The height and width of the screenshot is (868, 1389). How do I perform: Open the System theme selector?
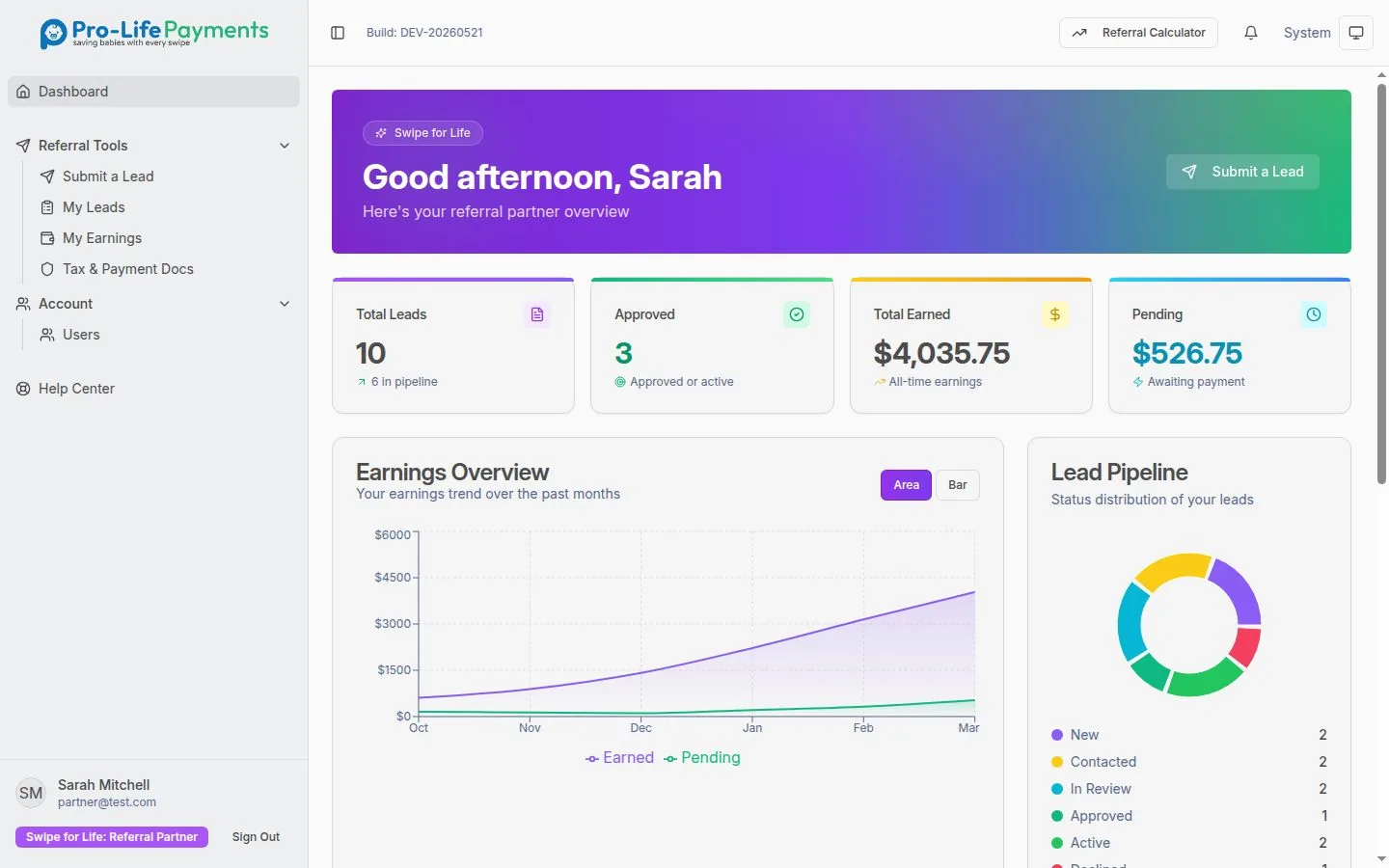(x=1307, y=33)
